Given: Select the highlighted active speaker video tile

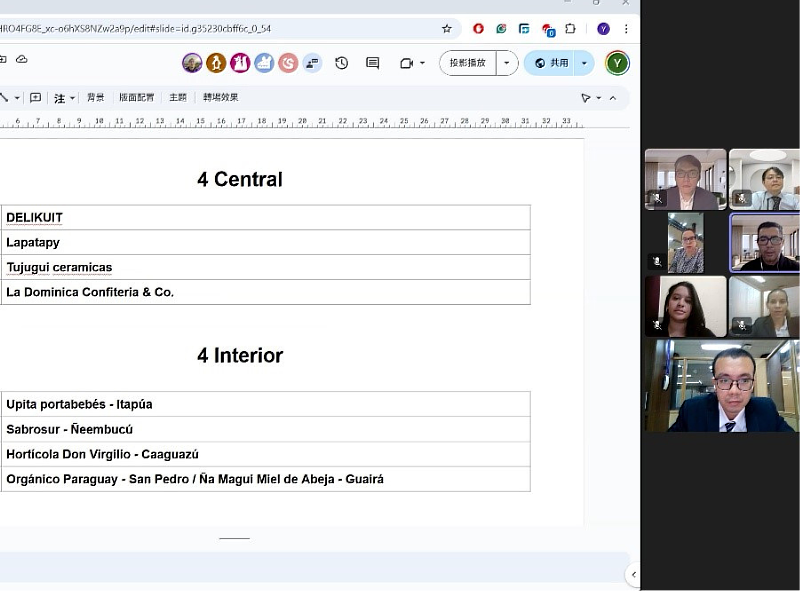Looking at the screenshot, I should (x=765, y=243).
